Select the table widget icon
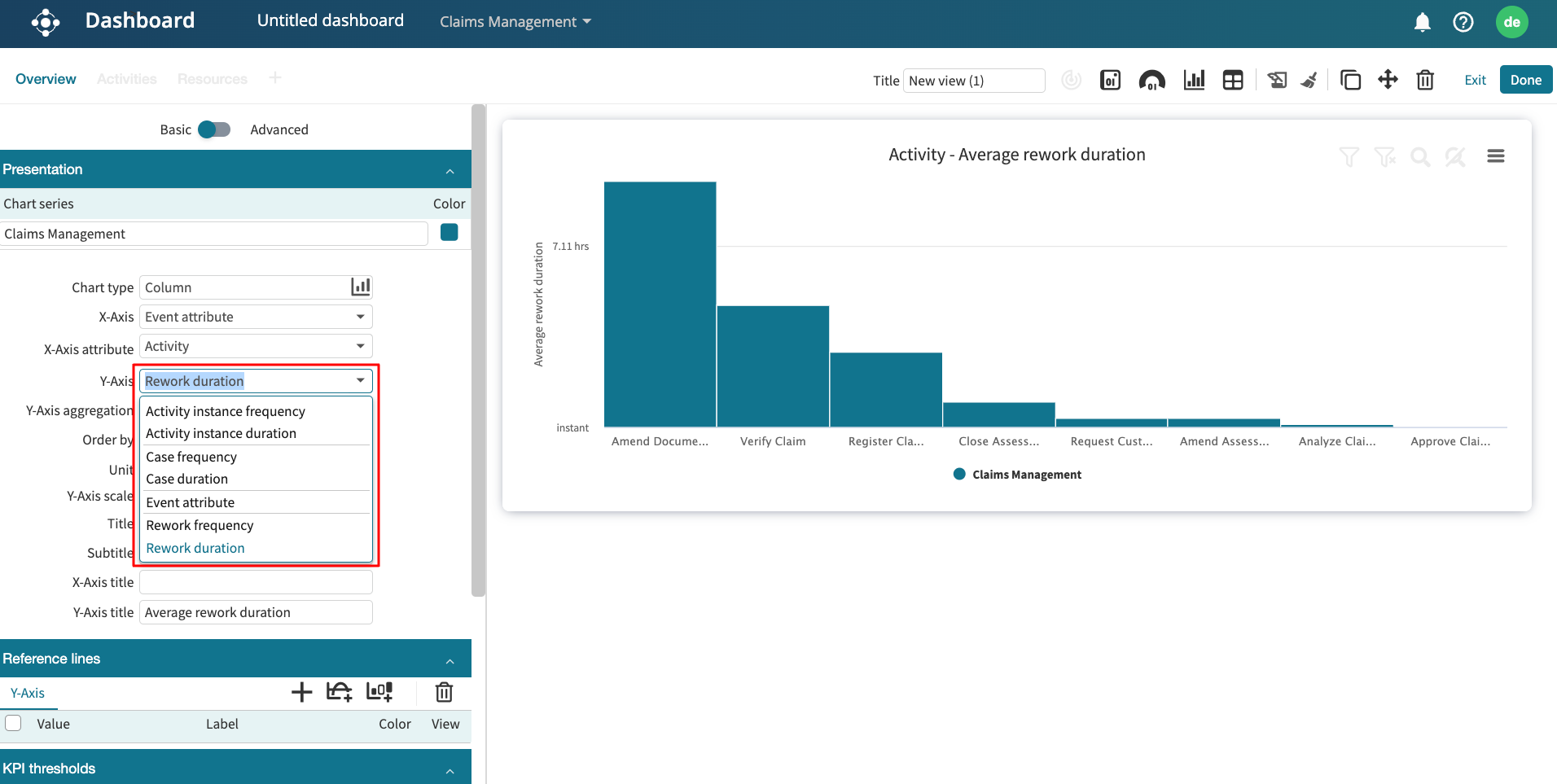 1233,80
